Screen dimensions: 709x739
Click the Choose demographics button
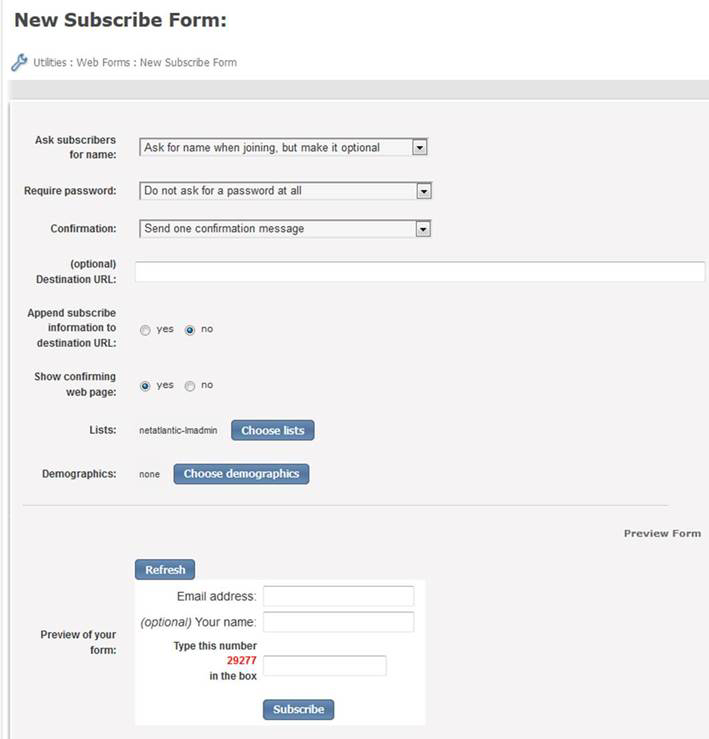coord(241,474)
